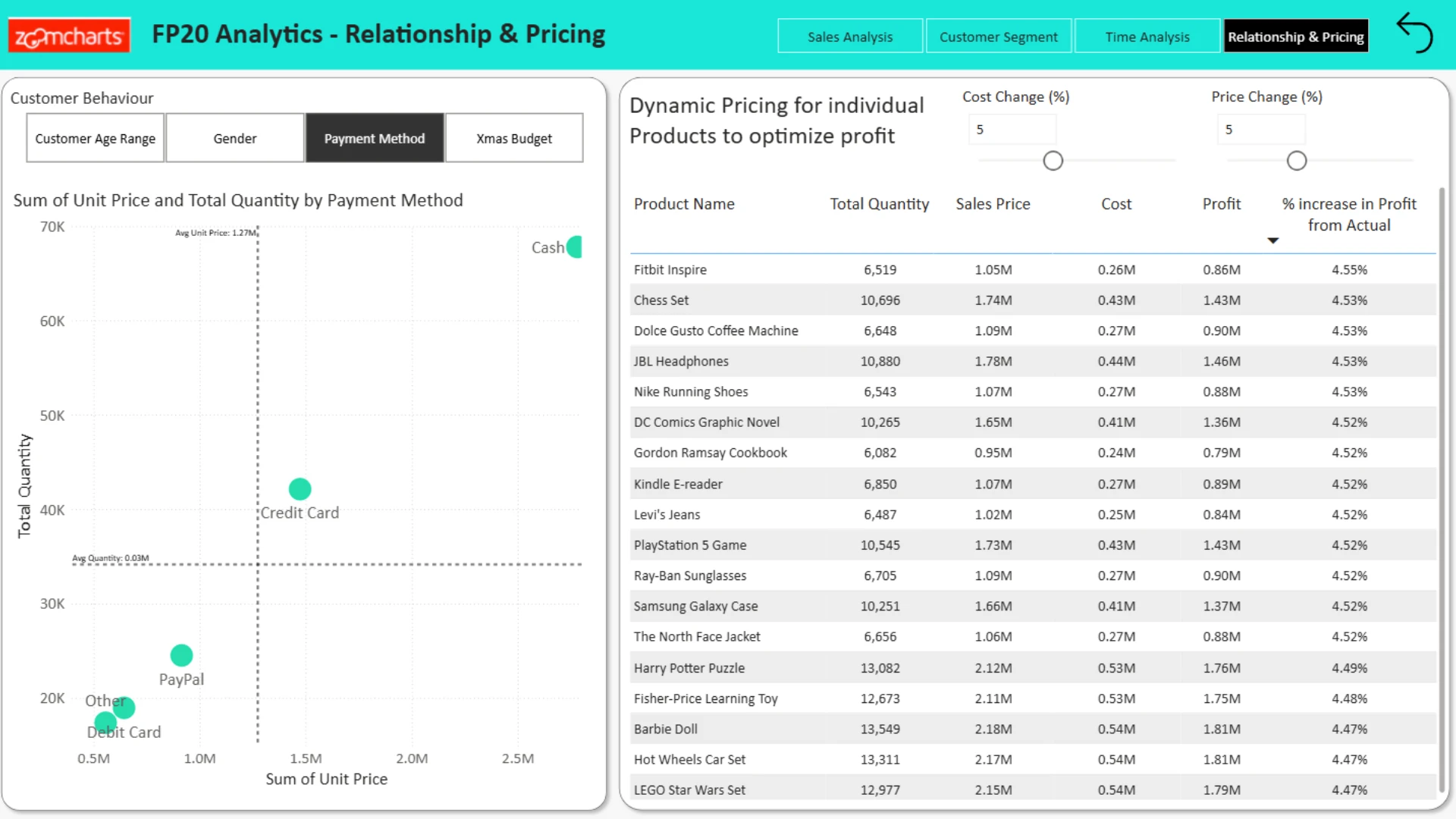Click the Avg Quantity reference line label
This screenshot has height=819, width=1456.
point(111,558)
